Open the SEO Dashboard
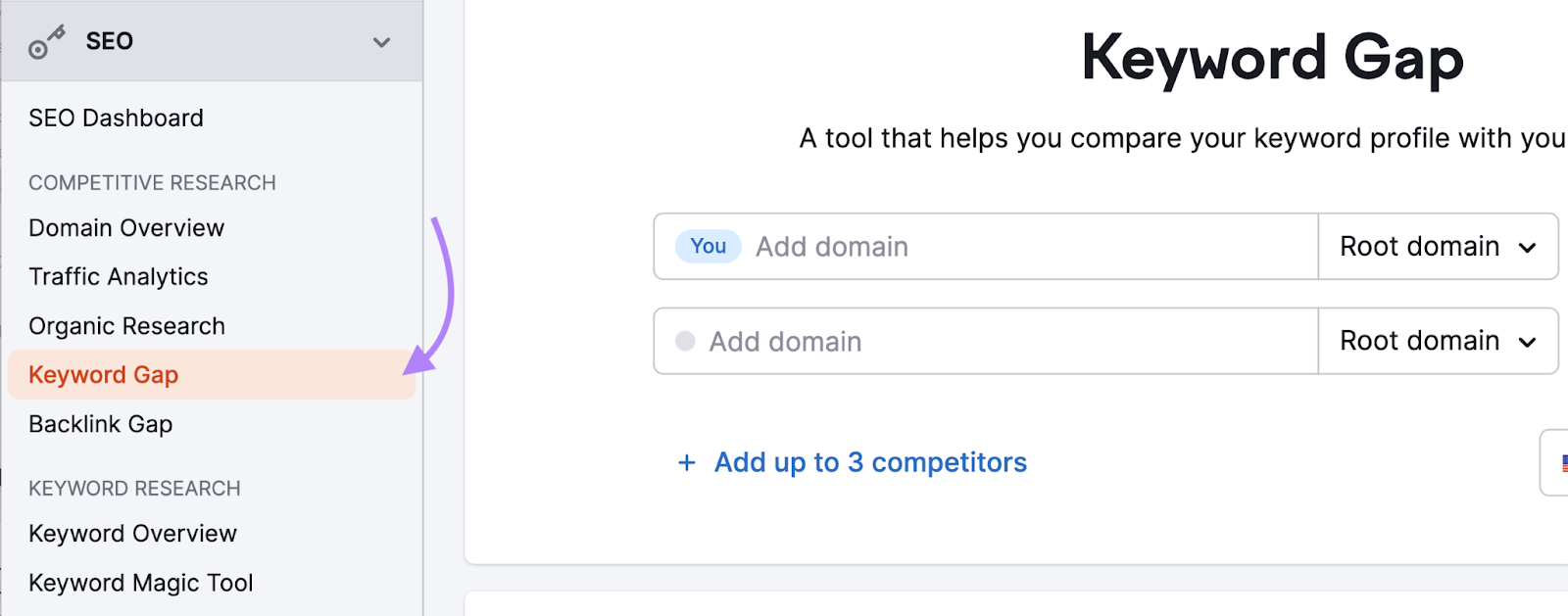 pyautogui.click(x=116, y=118)
